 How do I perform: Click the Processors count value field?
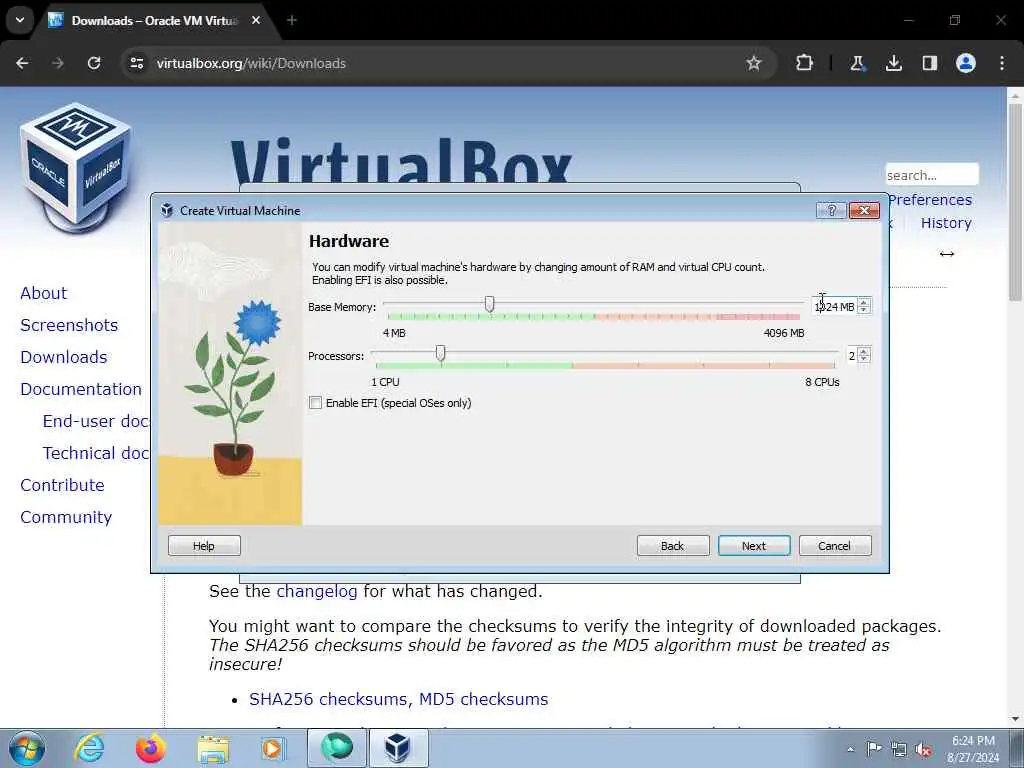click(x=852, y=355)
